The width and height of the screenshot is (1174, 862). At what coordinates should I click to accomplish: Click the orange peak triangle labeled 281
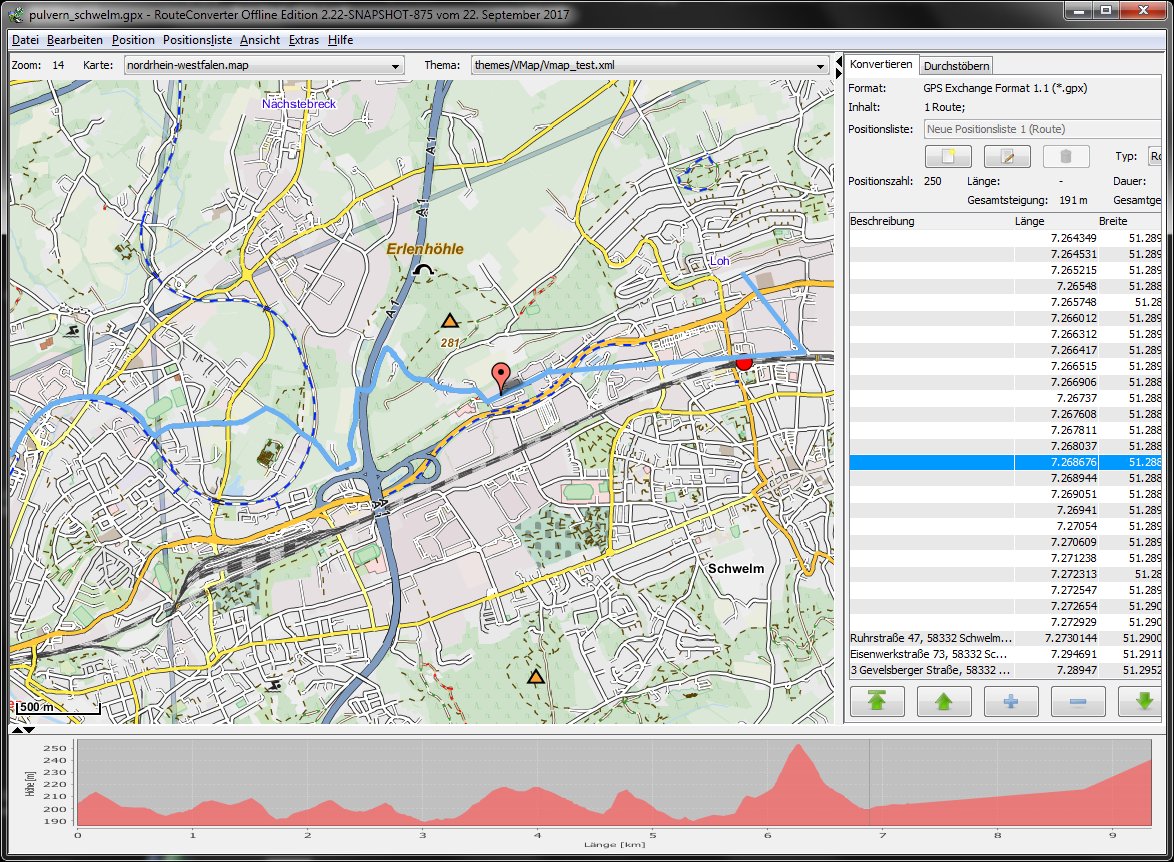click(450, 322)
